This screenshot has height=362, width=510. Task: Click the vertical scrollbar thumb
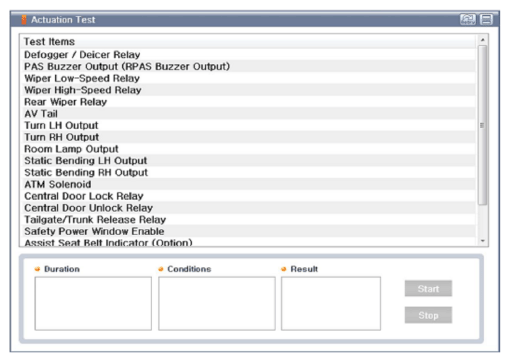coord(482,125)
